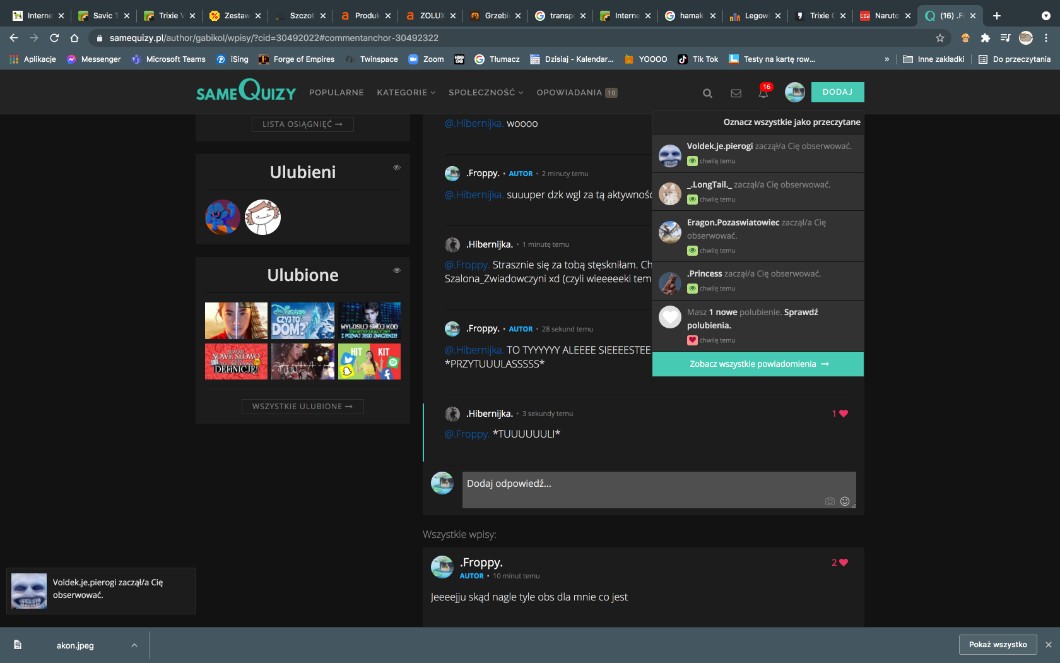This screenshot has width=1060, height=663.
Task: Bookmark this page with the star icon
Action: point(940,37)
